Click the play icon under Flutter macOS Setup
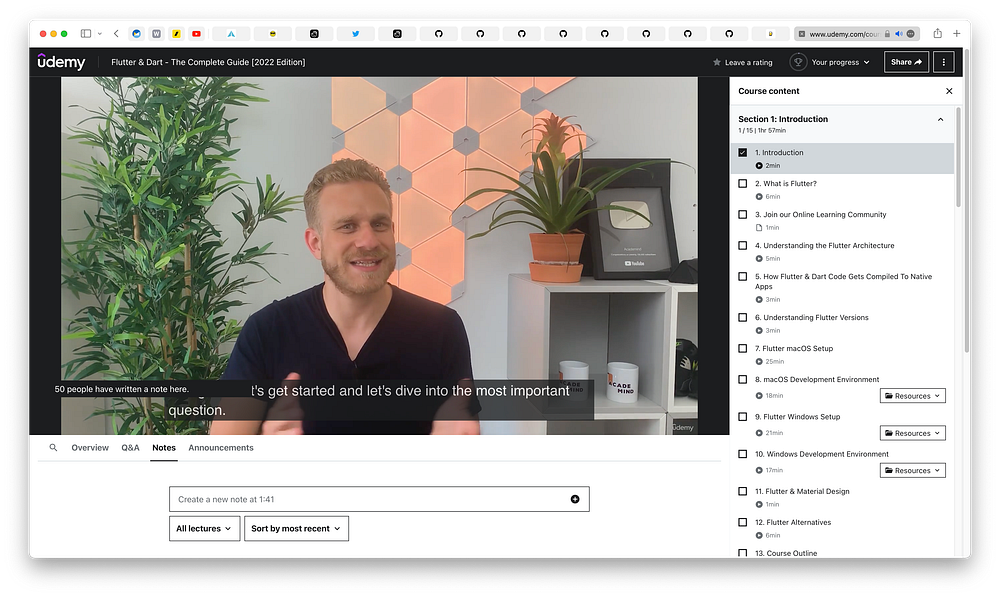This screenshot has height=597, width=1000. 759,362
